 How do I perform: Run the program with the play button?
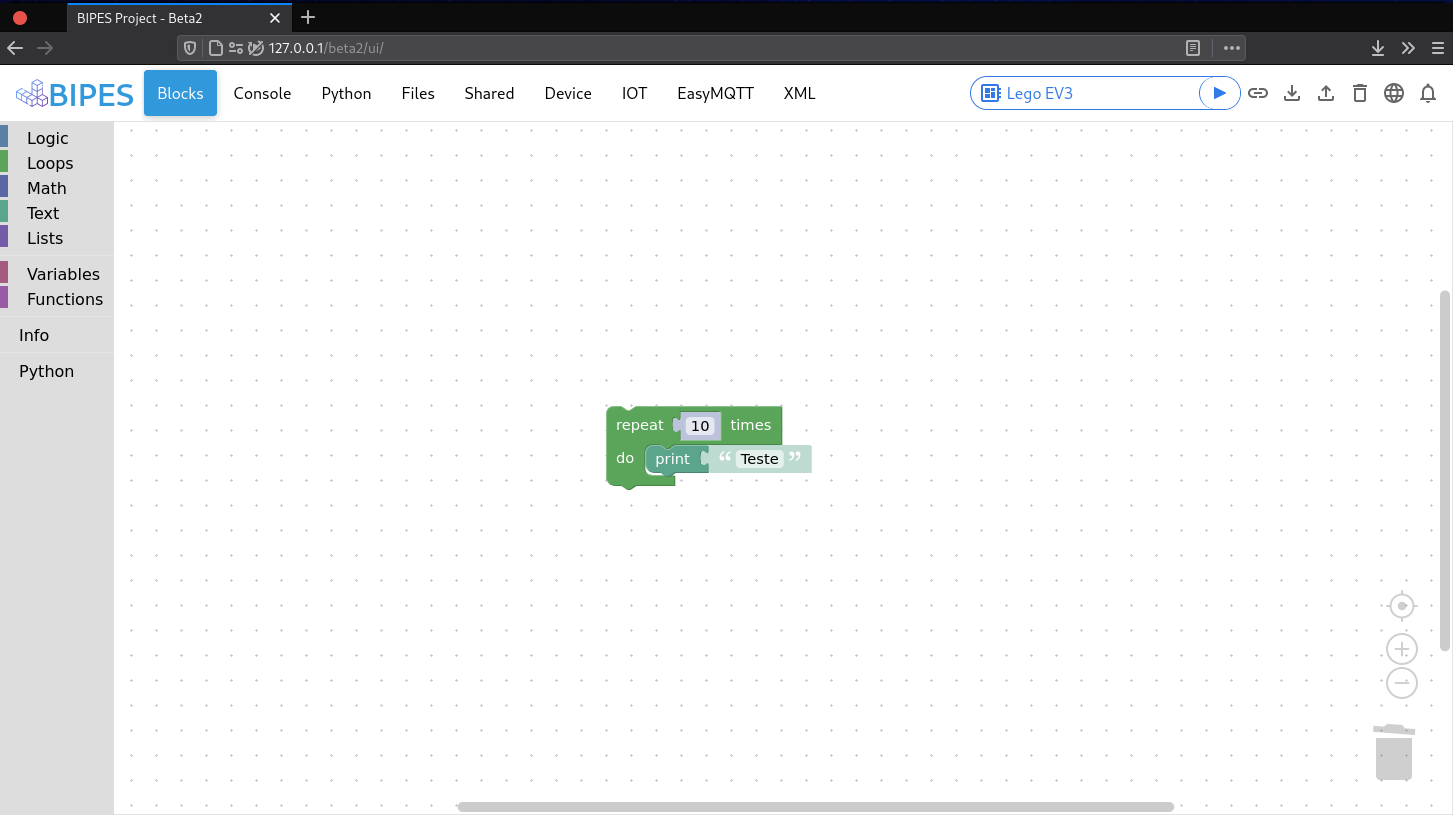point(1219,93)
